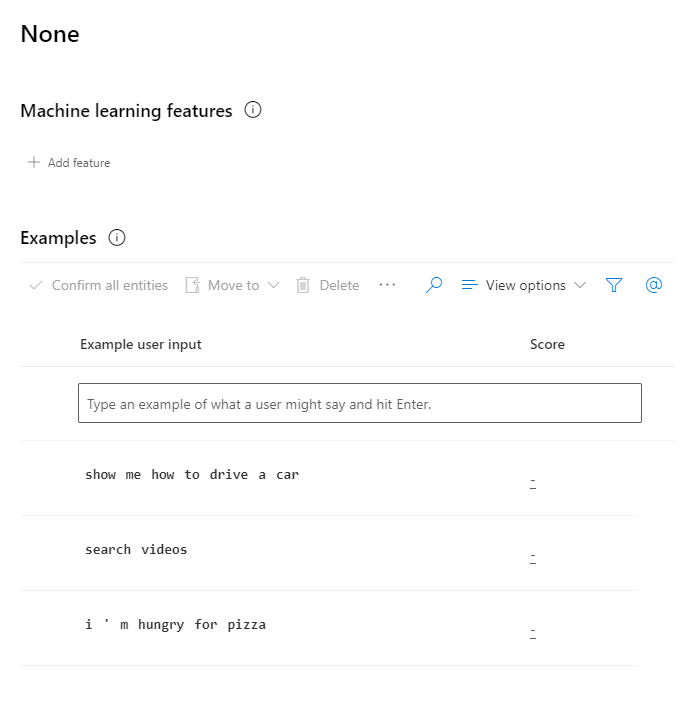
Task: Click the @ entity icon
Action: tap(654, 285)
